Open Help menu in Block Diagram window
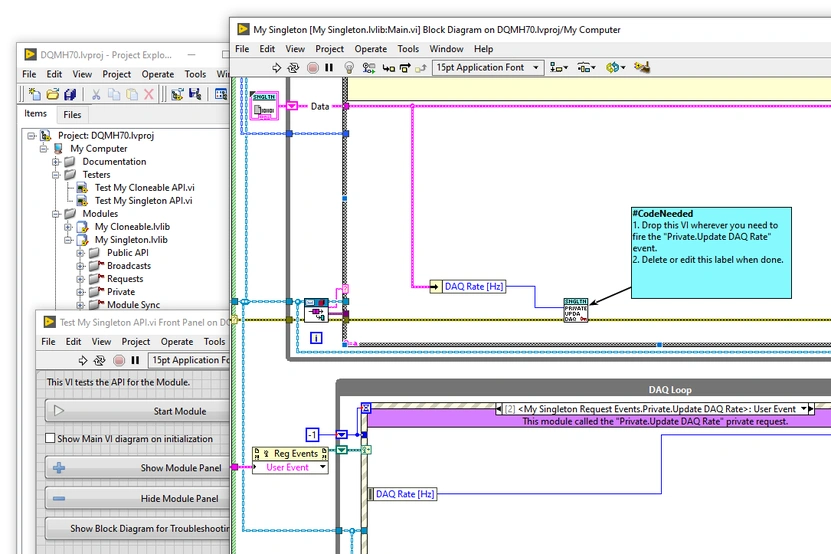831x554 pixels. [x=483, y=49]
